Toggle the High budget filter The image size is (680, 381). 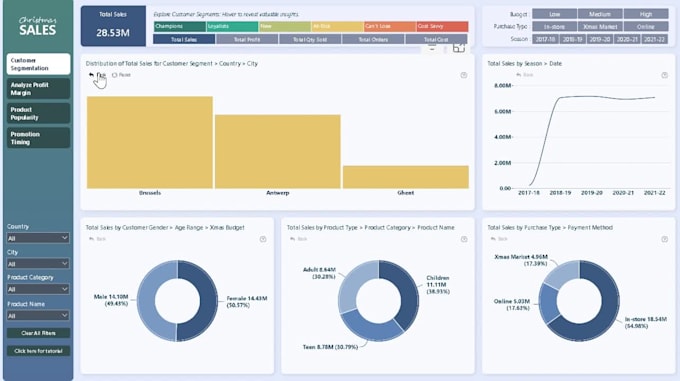coord(646,14)
